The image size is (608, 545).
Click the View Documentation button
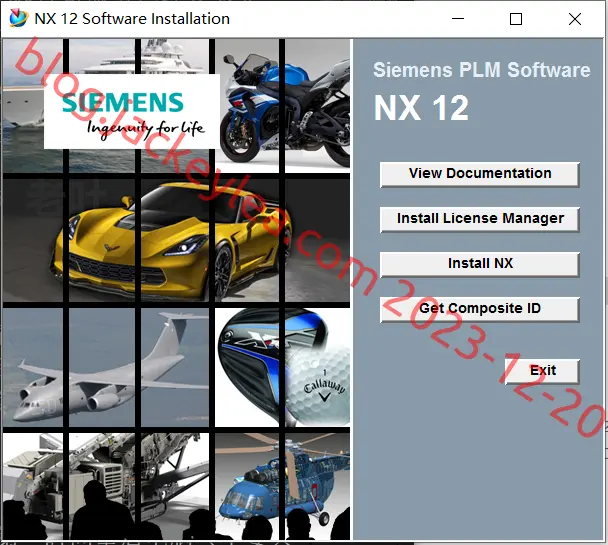[480, 174]
